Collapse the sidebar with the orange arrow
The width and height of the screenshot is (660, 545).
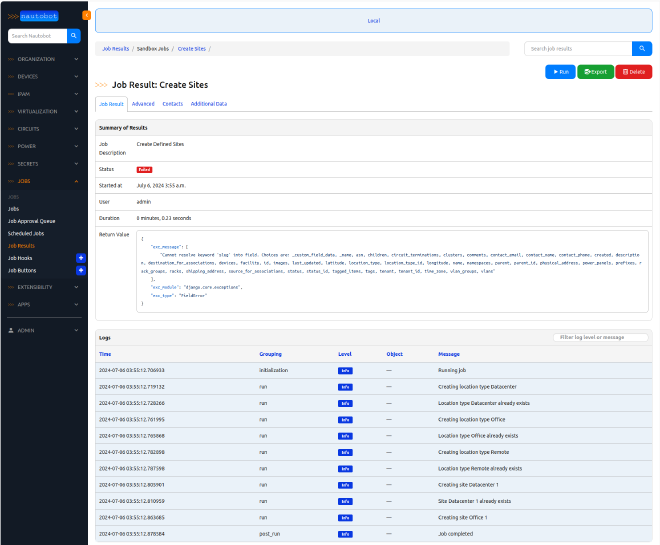(86, 15)
